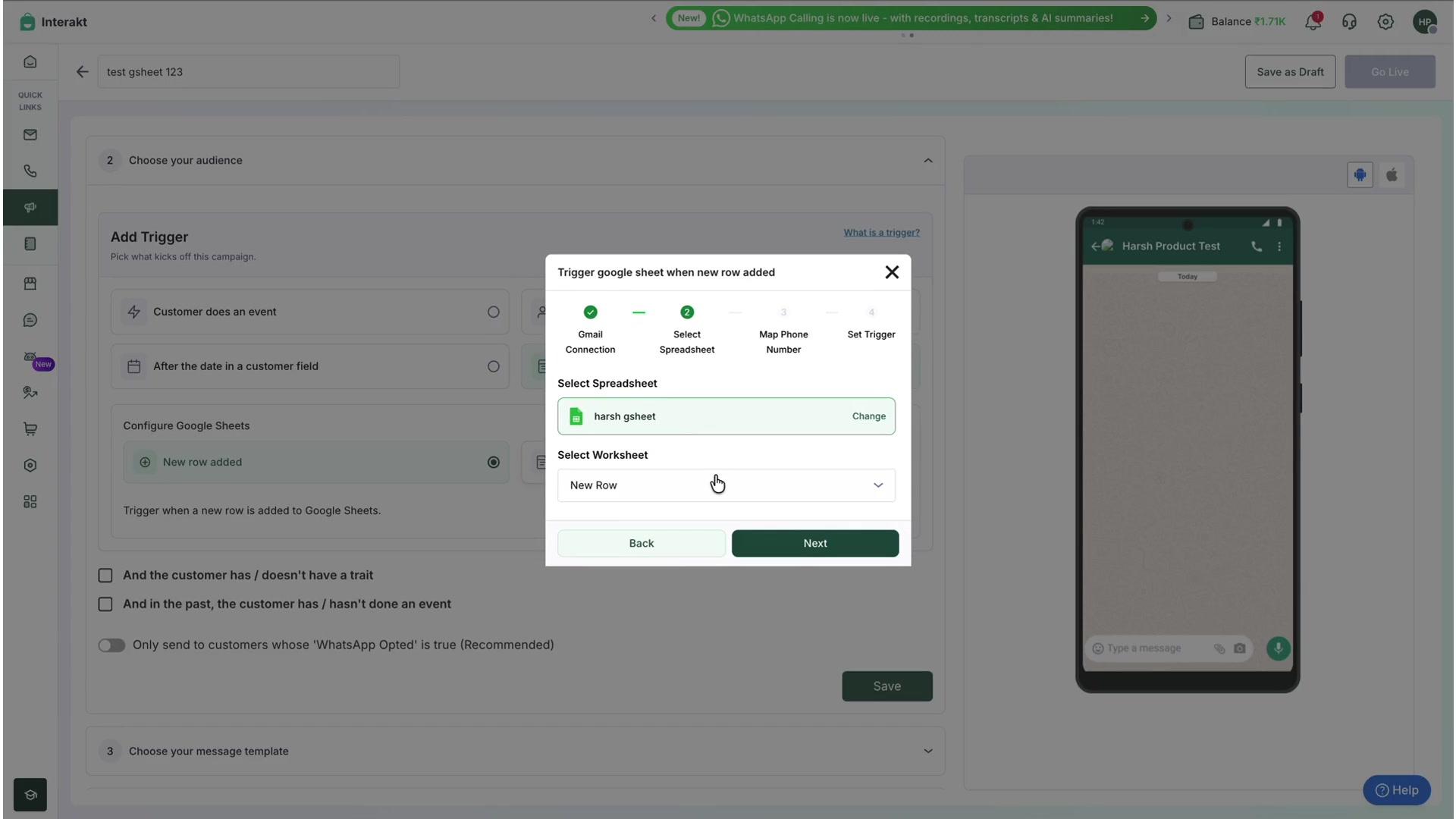
Task: Click Save as Draft
Action: pyautogui.click(x=1290, y=72)
